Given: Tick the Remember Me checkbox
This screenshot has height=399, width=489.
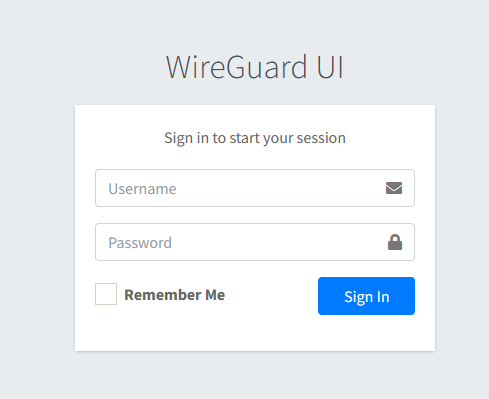Looking at the screenshot, I should (x=106, y=294).
